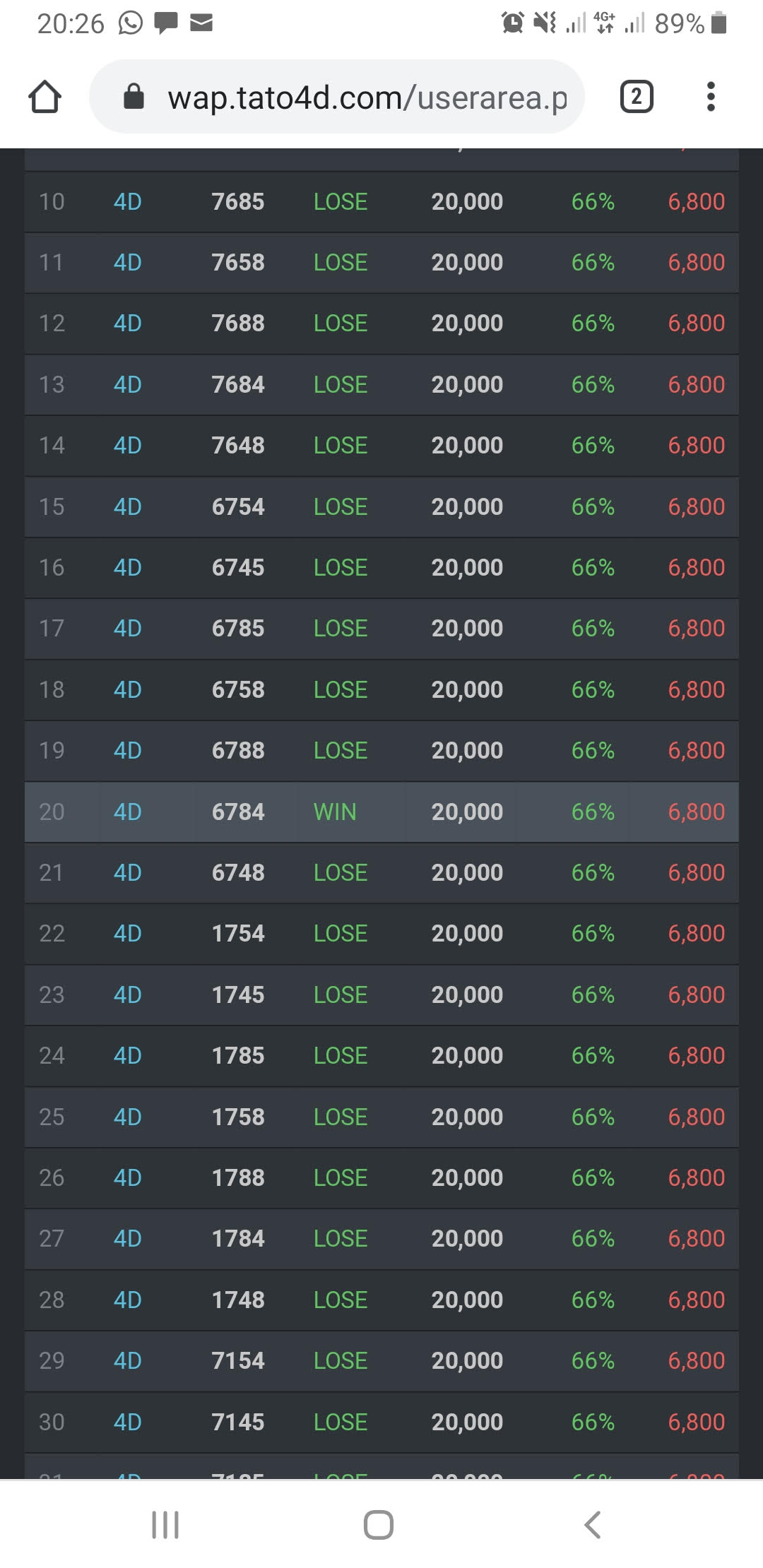This screenshot has width=763, height=1568.
Task: Tap the 66% discount in row 25
Action: point(593,1117)
